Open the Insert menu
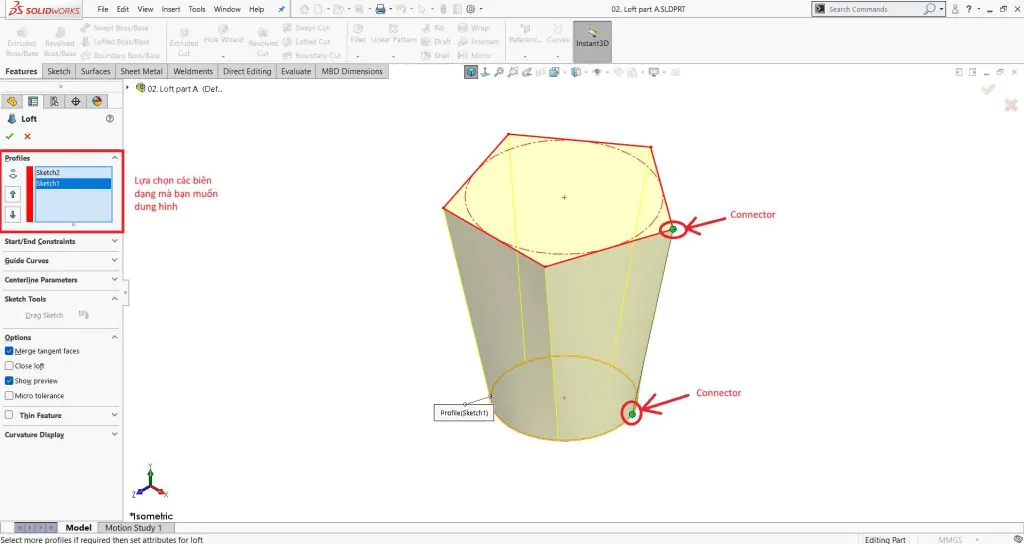 (x=171, y=9)
